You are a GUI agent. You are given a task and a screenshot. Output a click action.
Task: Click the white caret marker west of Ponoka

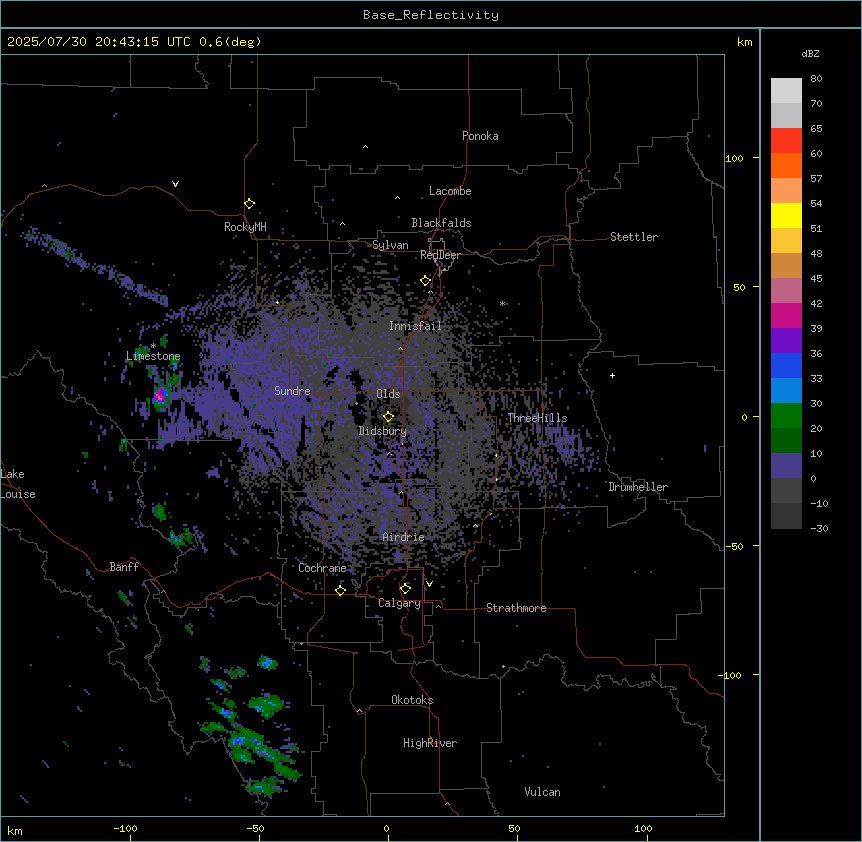tap(366, 147)
